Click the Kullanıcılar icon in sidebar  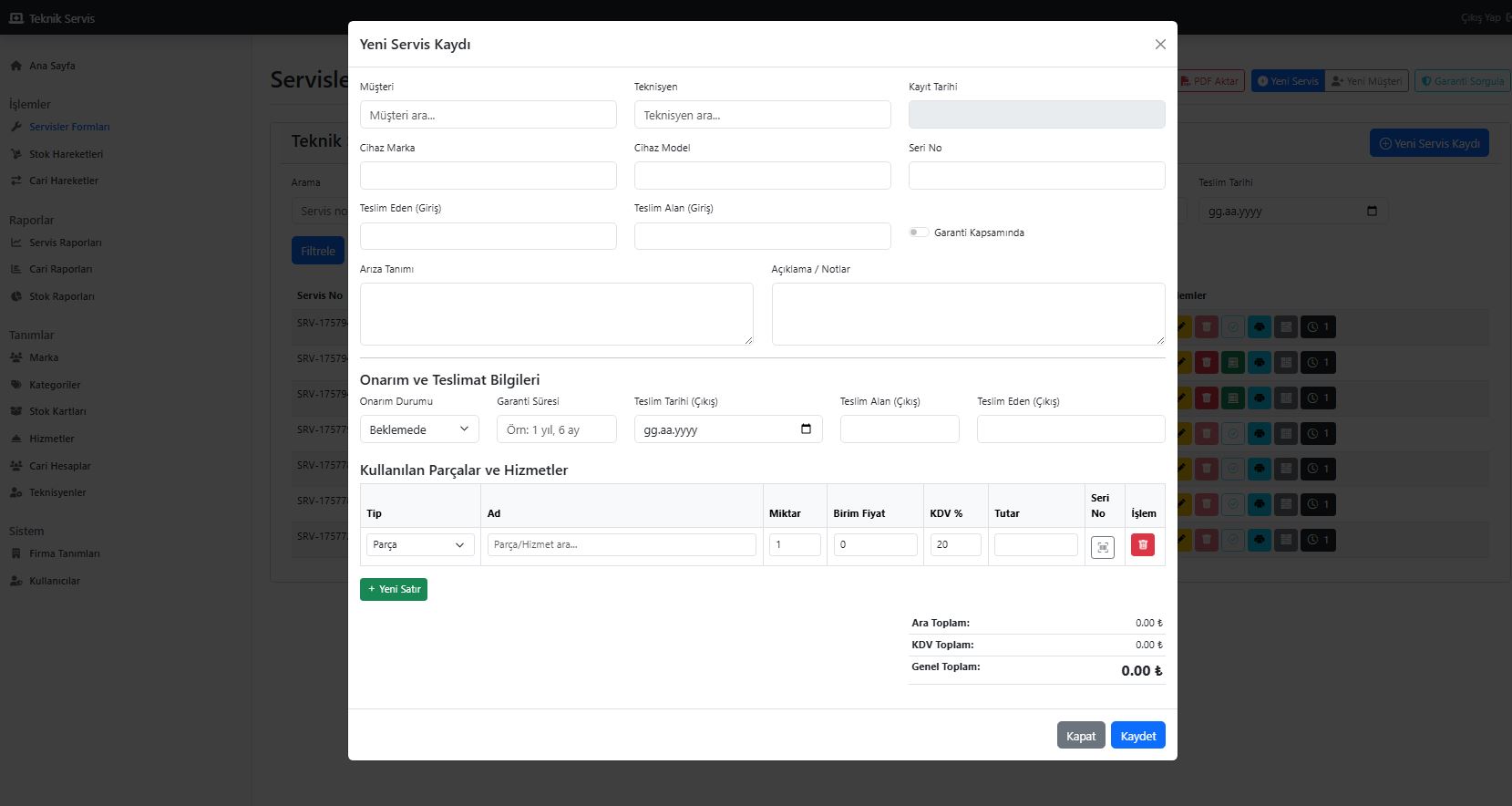15,581
